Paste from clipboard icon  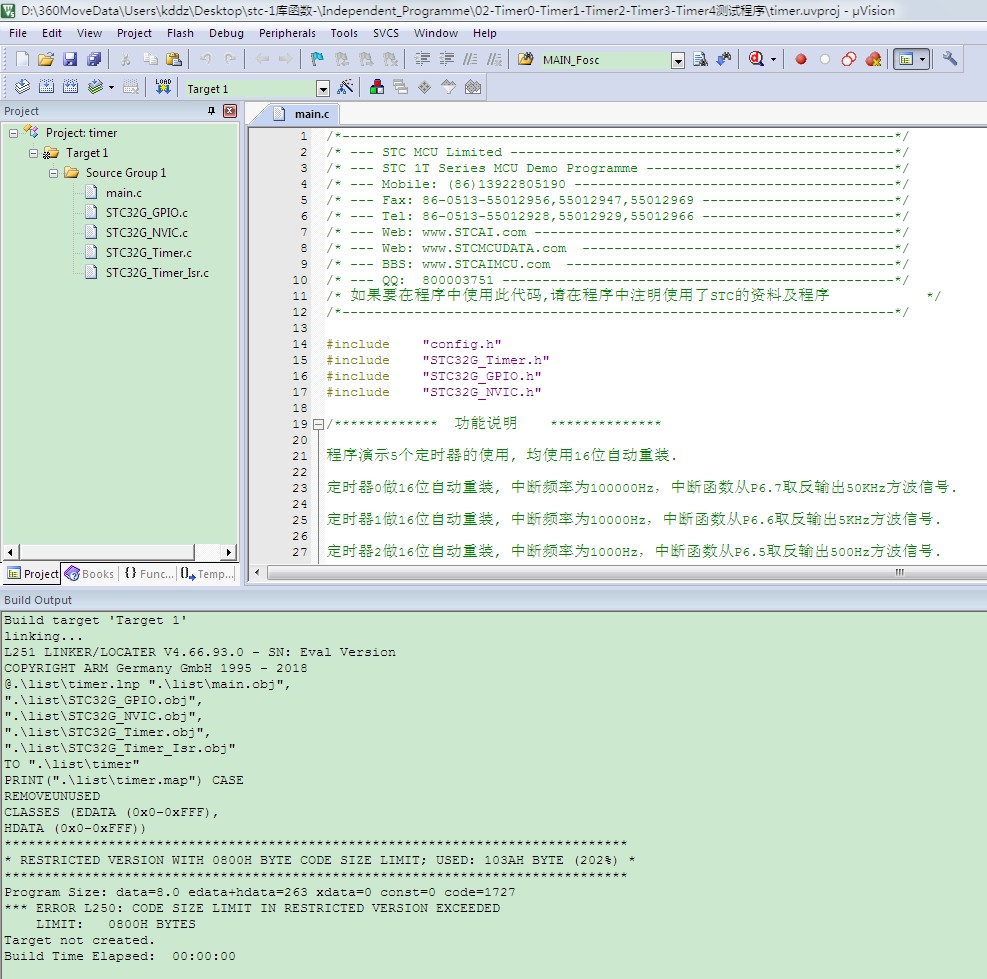[x=174, y=59]
